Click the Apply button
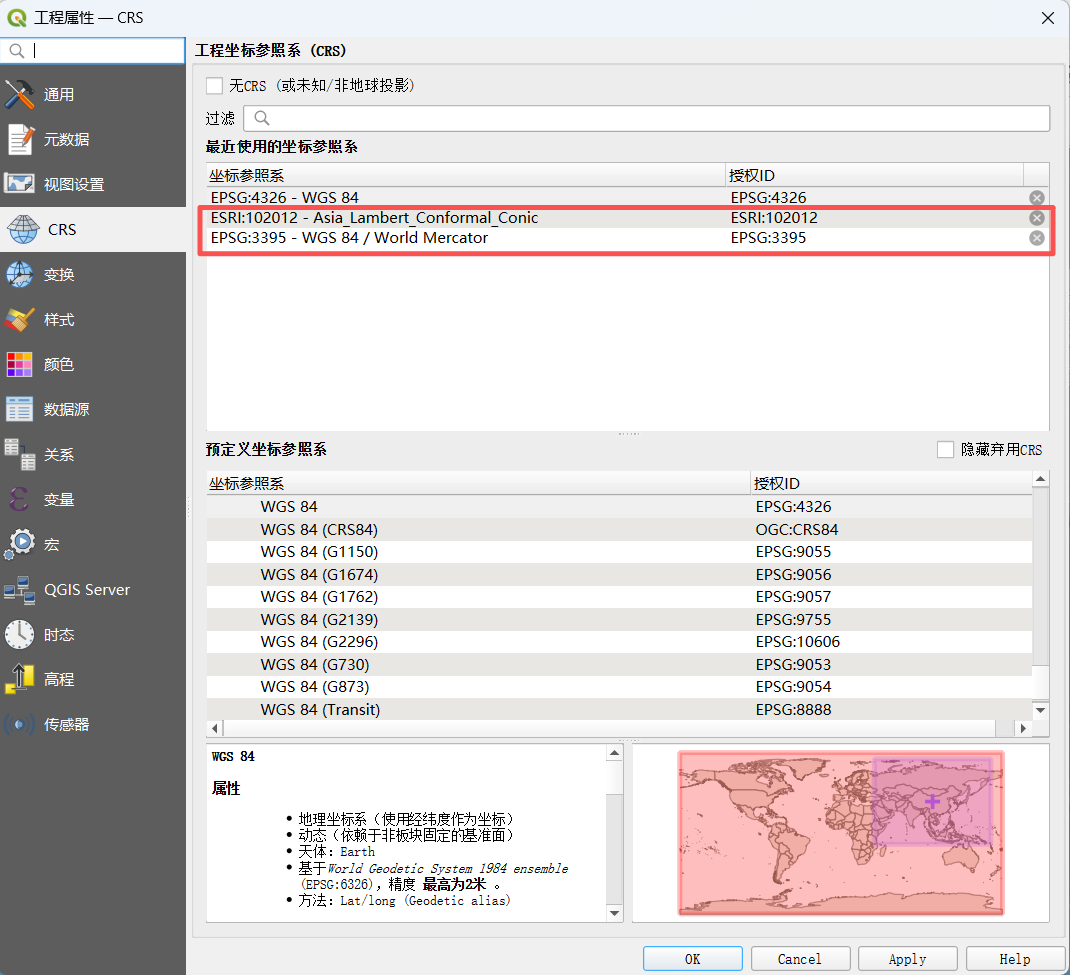This screenshot has width=1070, height=975. tap(908, 959)
